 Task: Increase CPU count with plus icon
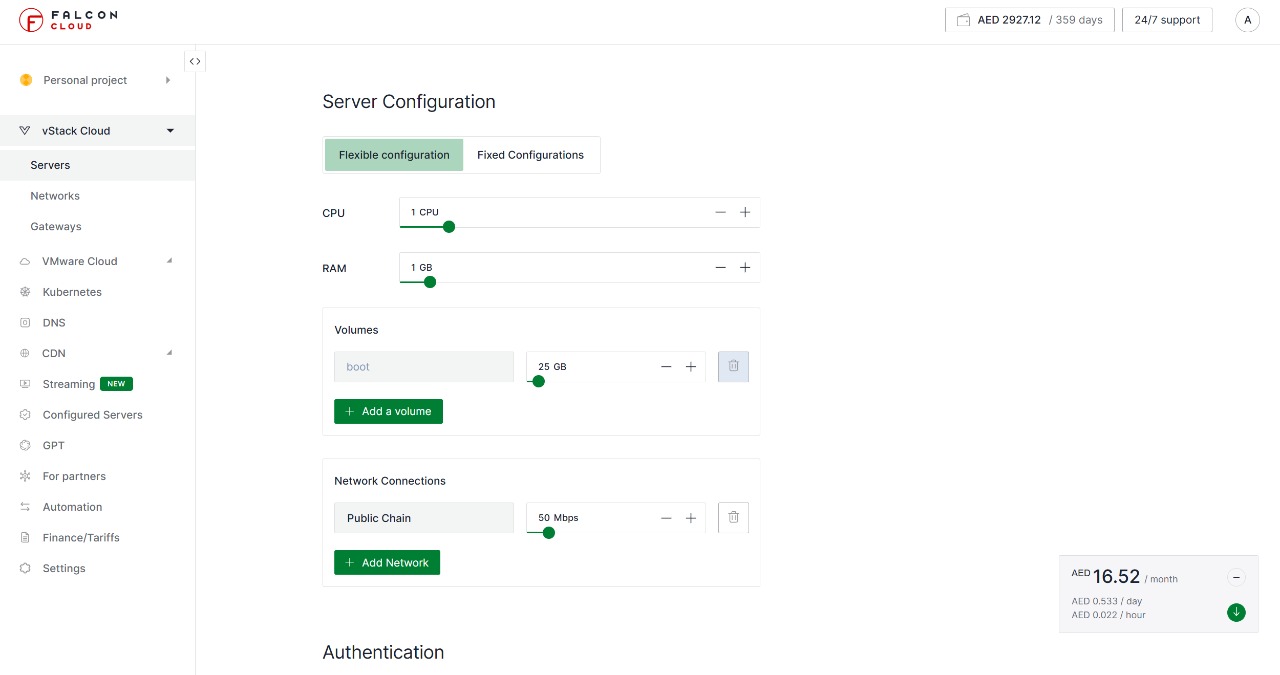pos(745,212)
